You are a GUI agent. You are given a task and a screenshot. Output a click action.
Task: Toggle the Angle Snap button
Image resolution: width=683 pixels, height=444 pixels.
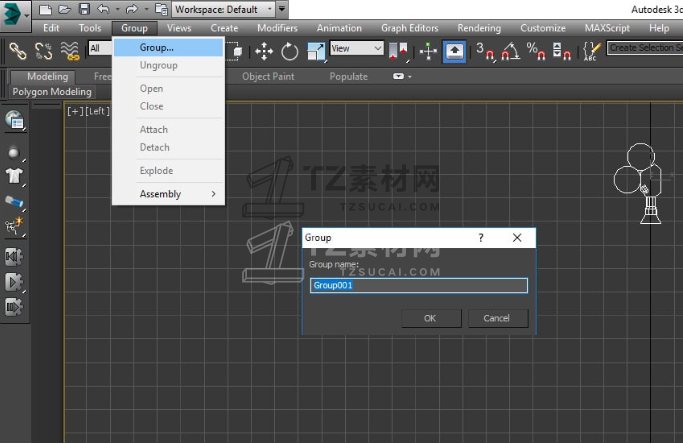pyautogui.click(x=510, y=51)
